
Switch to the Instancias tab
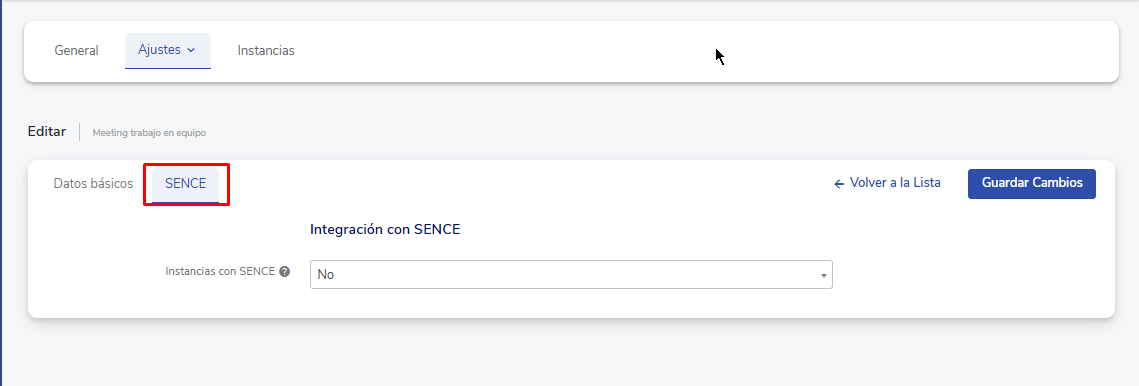pos(266,51)
